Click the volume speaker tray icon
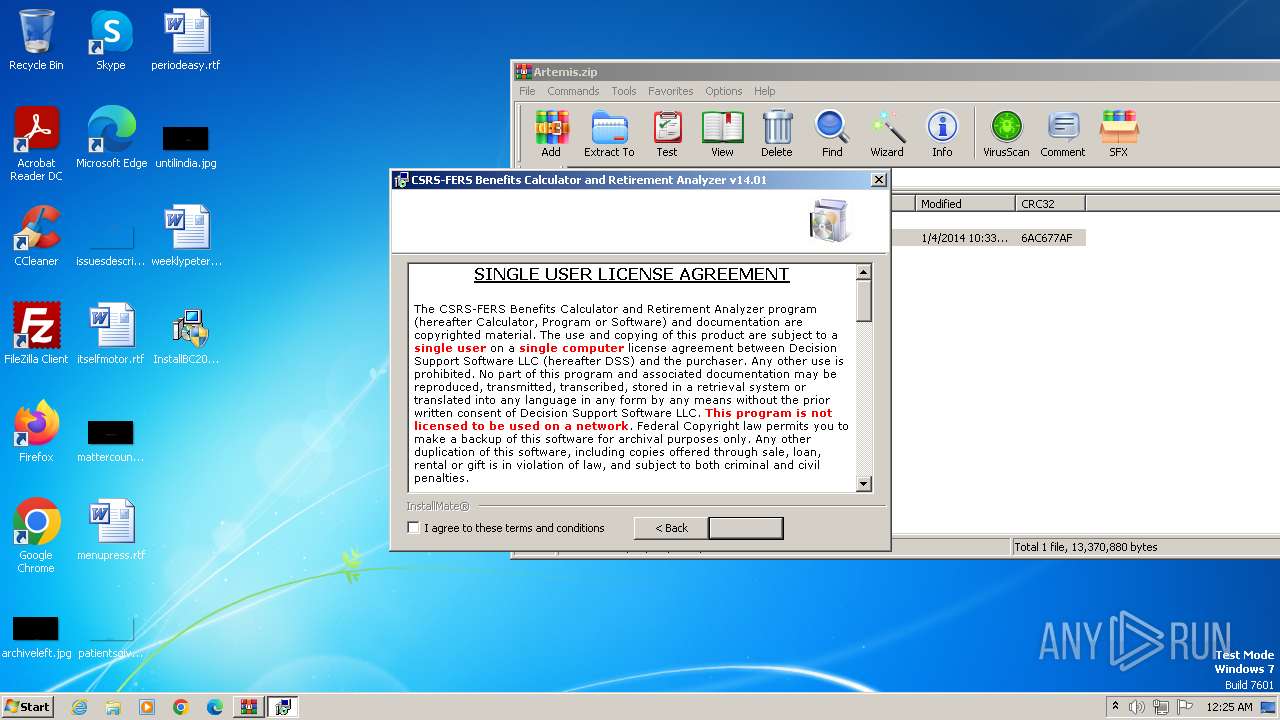 pos(1137,707)
